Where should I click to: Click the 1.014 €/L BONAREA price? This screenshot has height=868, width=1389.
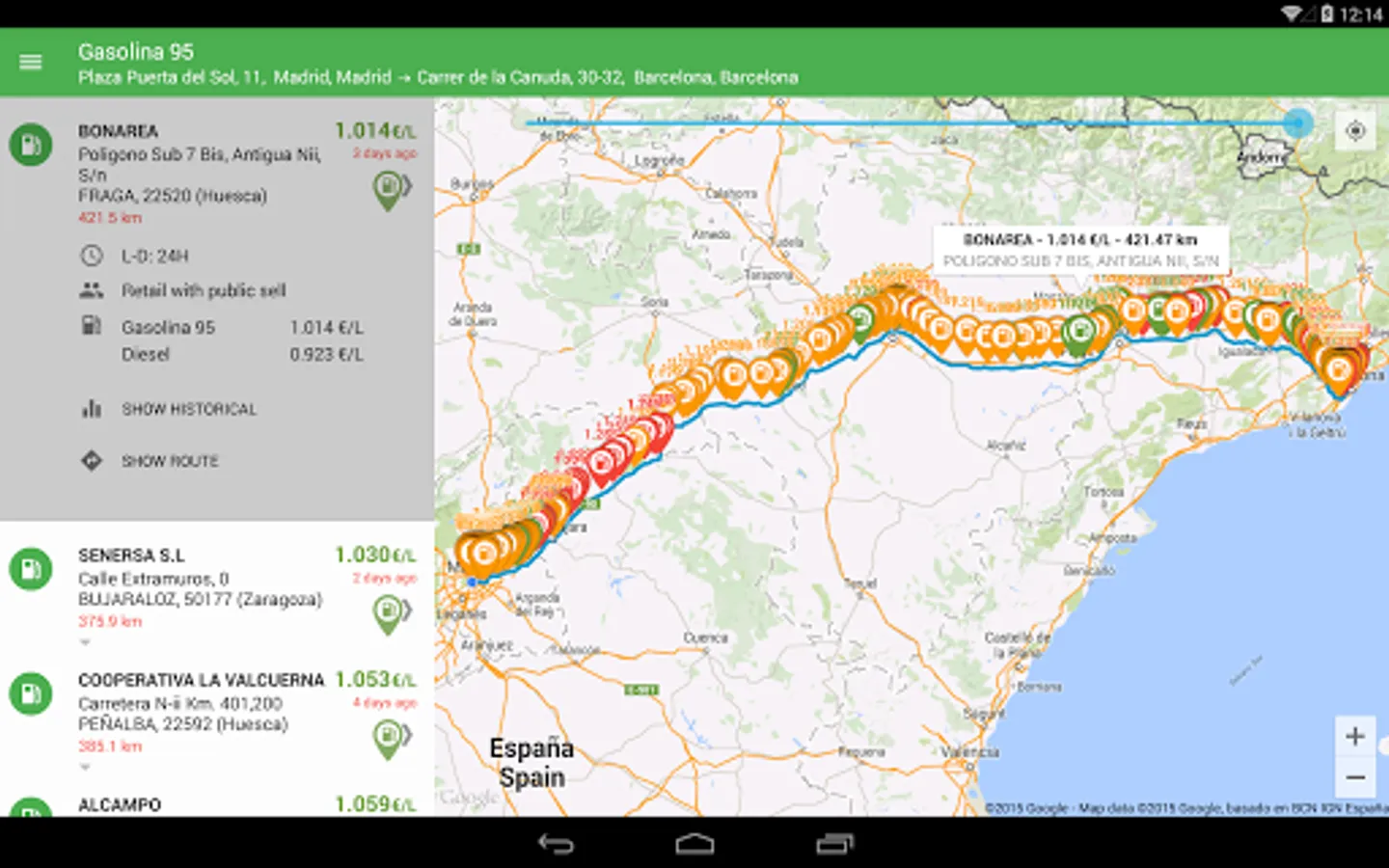coord(375,130)
